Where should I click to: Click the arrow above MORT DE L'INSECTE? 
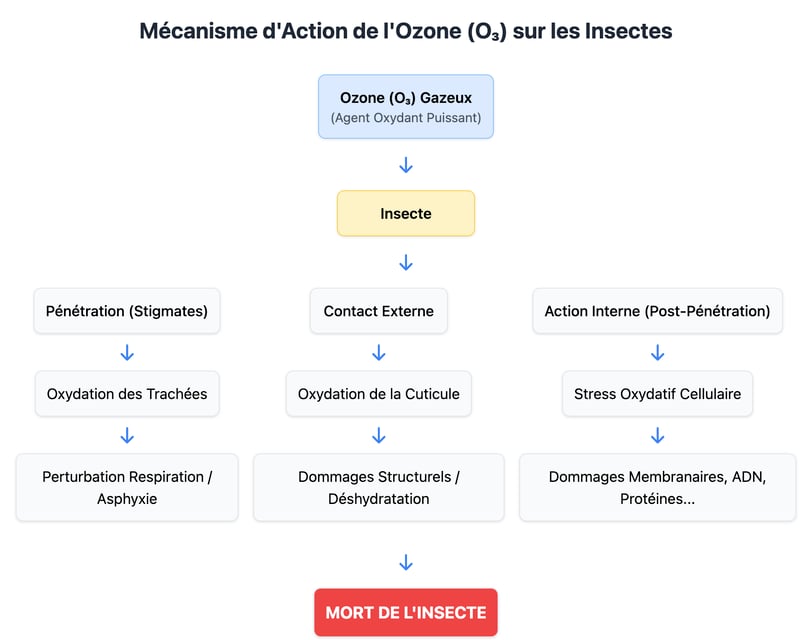406,562
